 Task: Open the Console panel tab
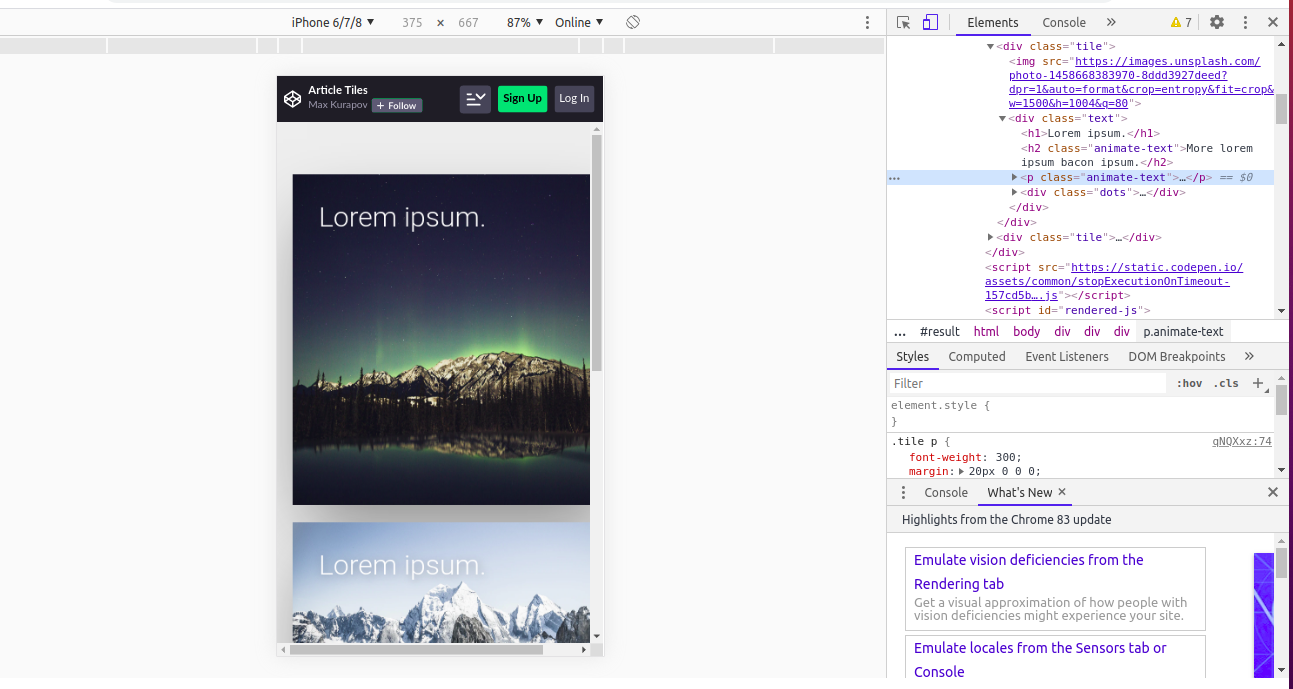pos(1064,22)
